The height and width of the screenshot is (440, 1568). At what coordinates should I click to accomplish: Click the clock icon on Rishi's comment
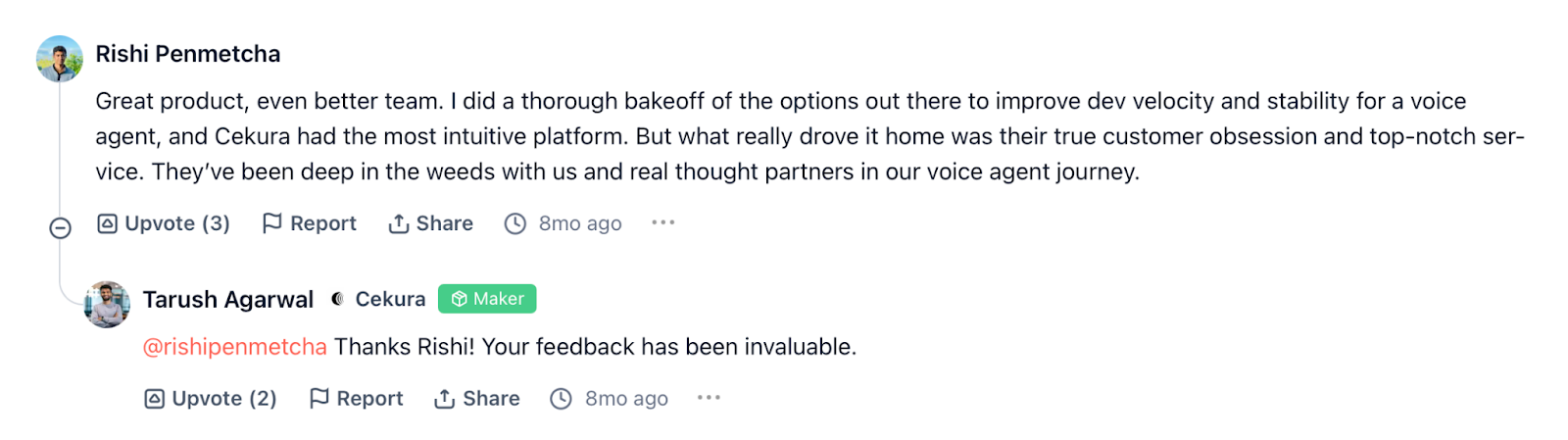[x=515, y=223]
